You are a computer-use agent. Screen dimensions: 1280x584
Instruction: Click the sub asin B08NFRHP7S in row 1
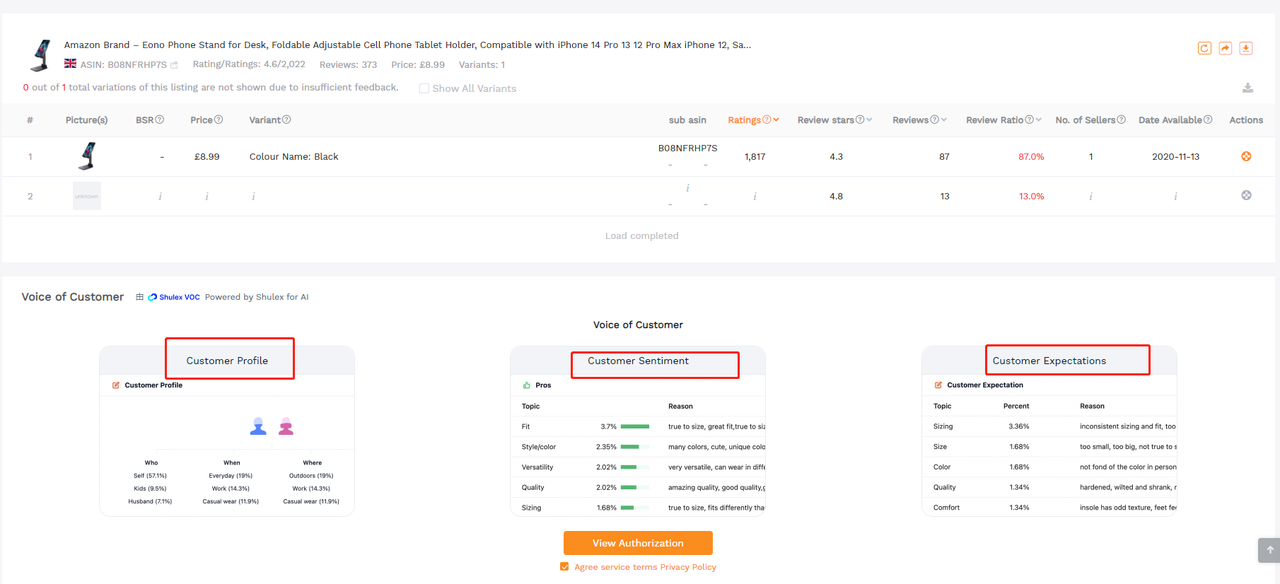coord(688,148)
